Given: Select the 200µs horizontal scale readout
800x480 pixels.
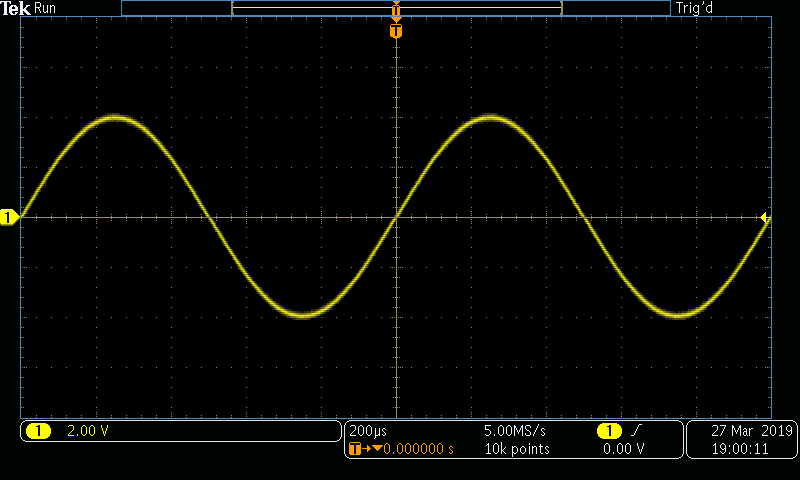Looking at the screenshot, I should [x=366, y=431].
